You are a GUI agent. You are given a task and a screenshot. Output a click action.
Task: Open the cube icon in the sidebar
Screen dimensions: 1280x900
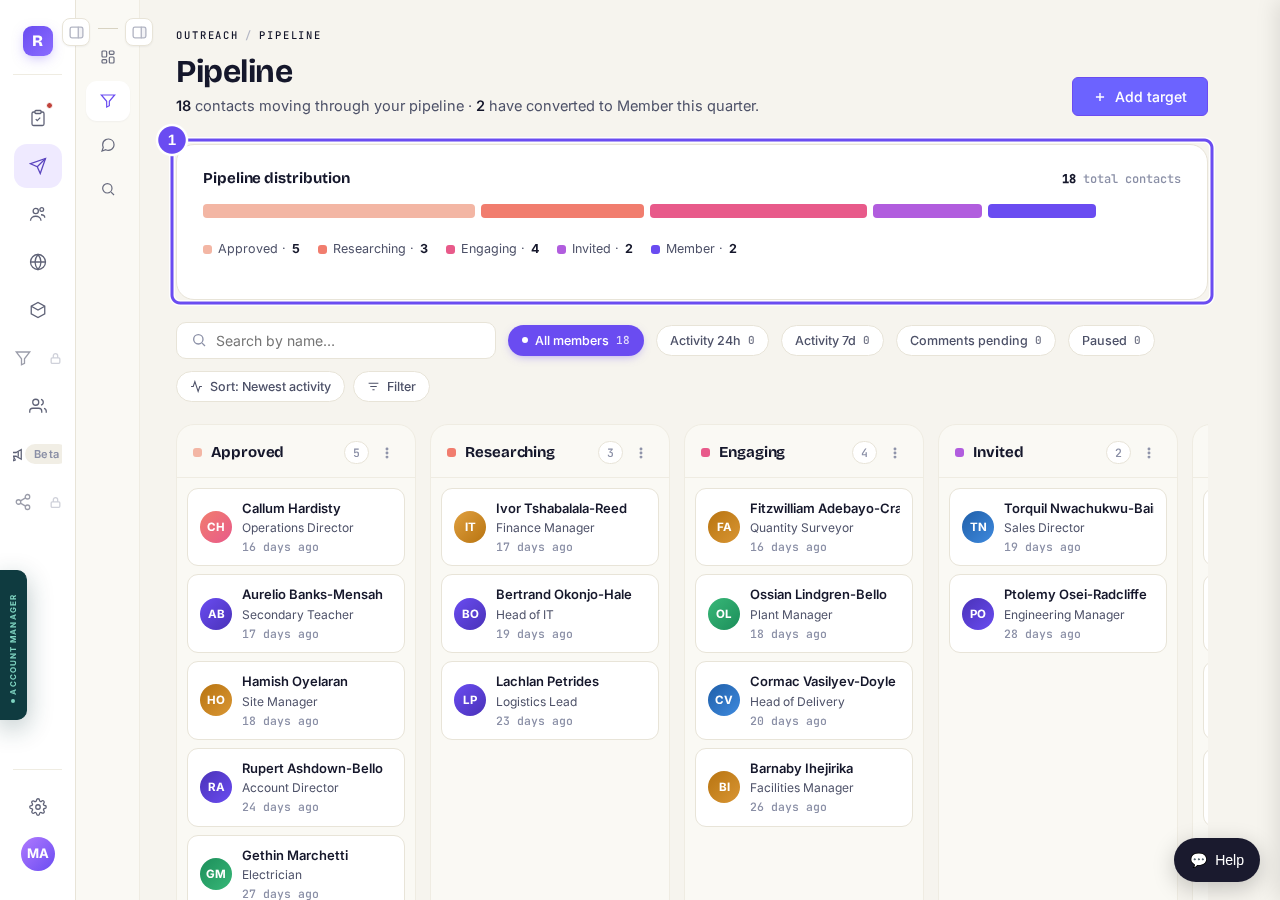pos(38,310)
